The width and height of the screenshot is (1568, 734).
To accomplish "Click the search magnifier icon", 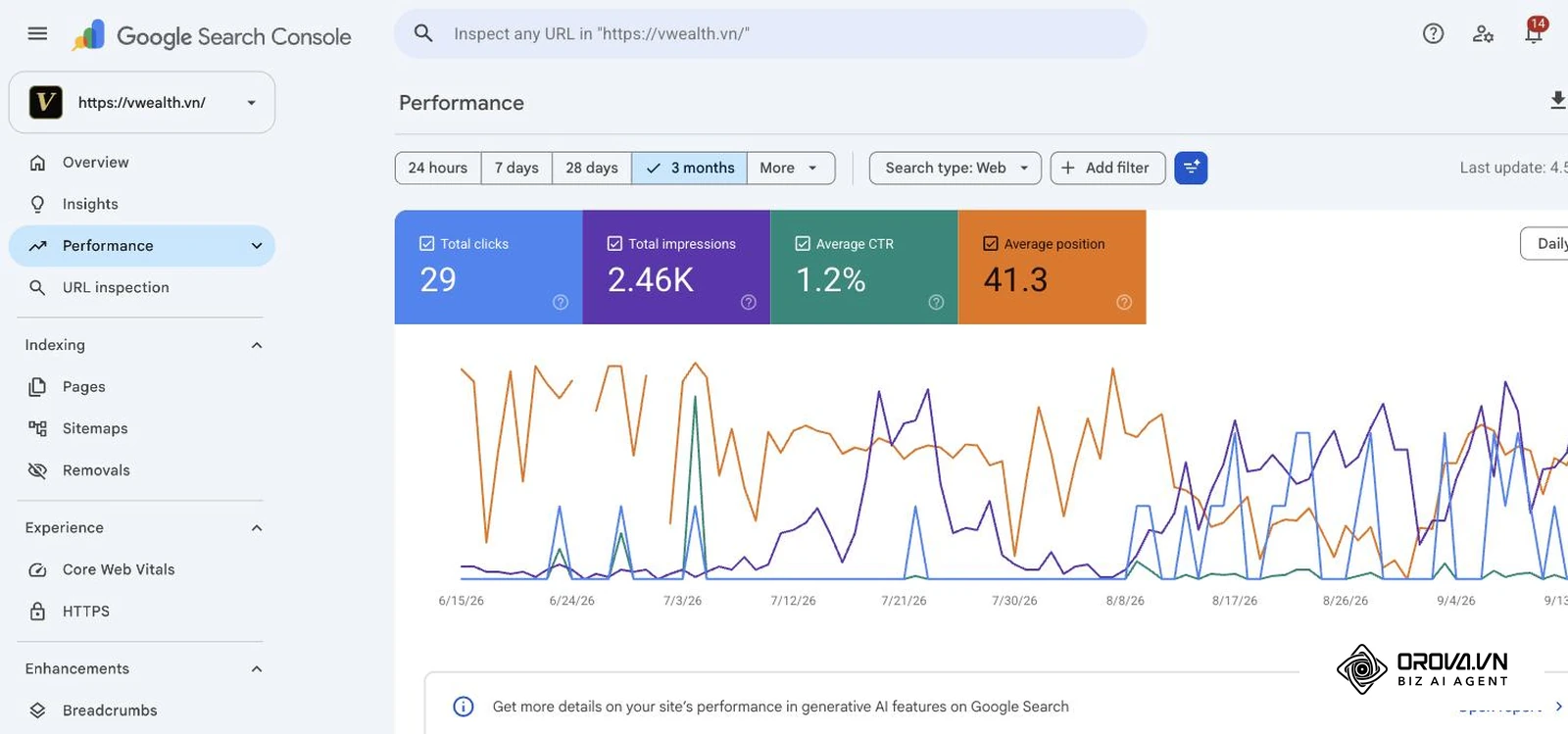I will [x=423, y=33].
